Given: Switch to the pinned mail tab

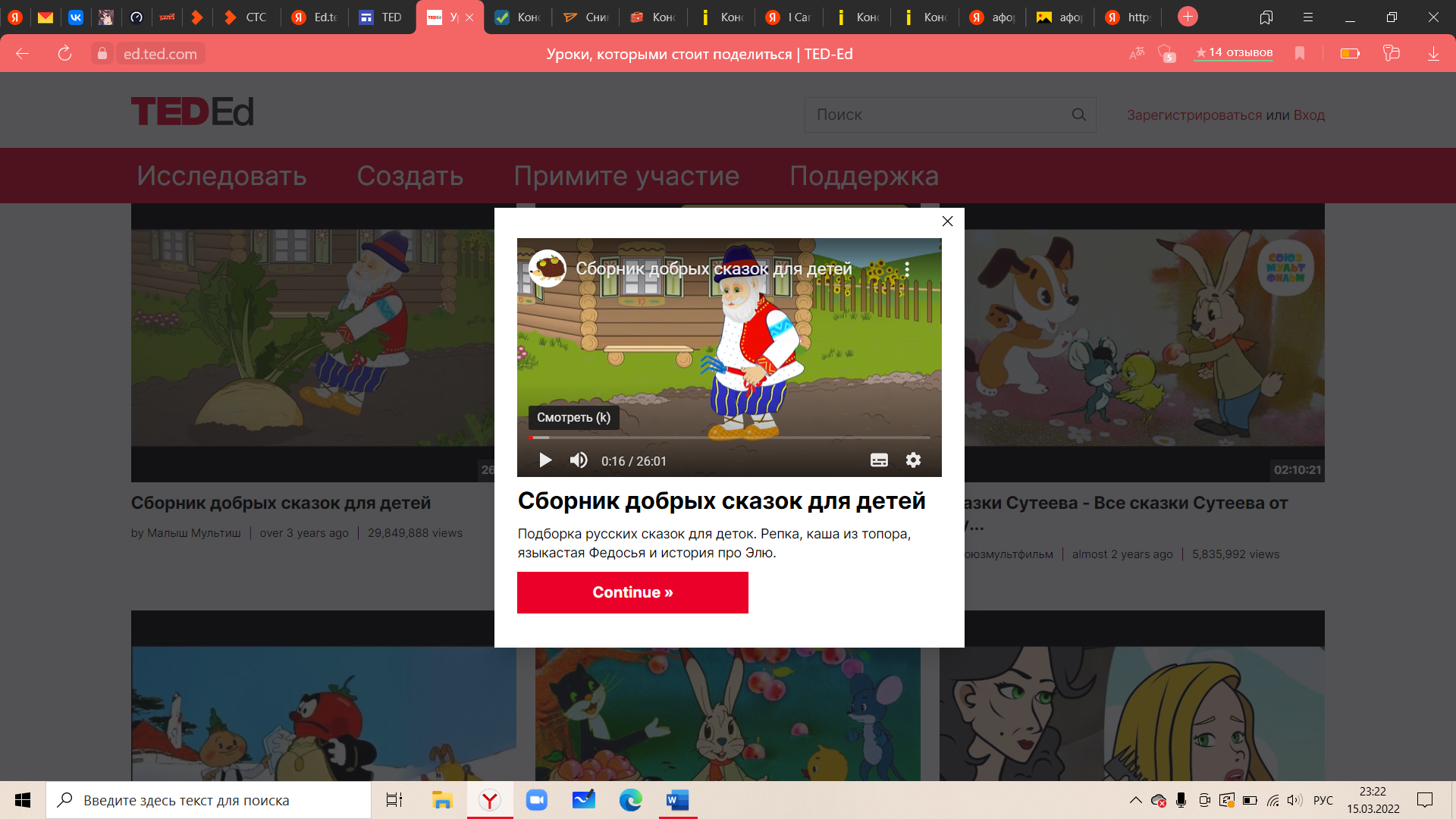Looking at the screenshot, I should pyautogui.click(x=45, y=17).
